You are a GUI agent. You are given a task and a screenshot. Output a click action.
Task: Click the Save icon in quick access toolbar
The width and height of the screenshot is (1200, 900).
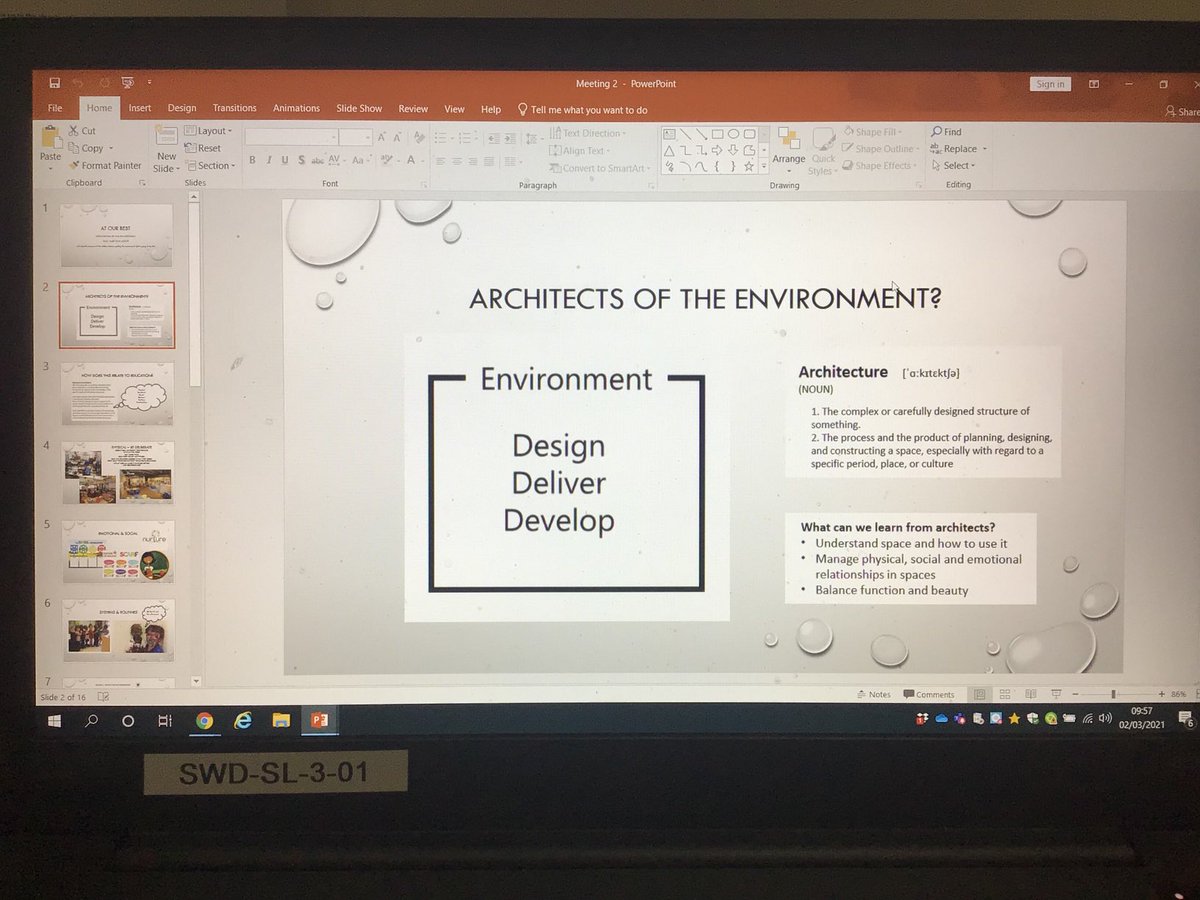tap(54, 82)
